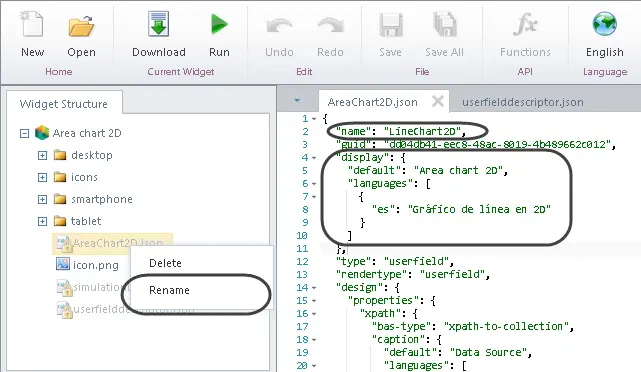Click the Redo arrow icon
This screenshot has height=372, width=641.
tap(330, 26)
